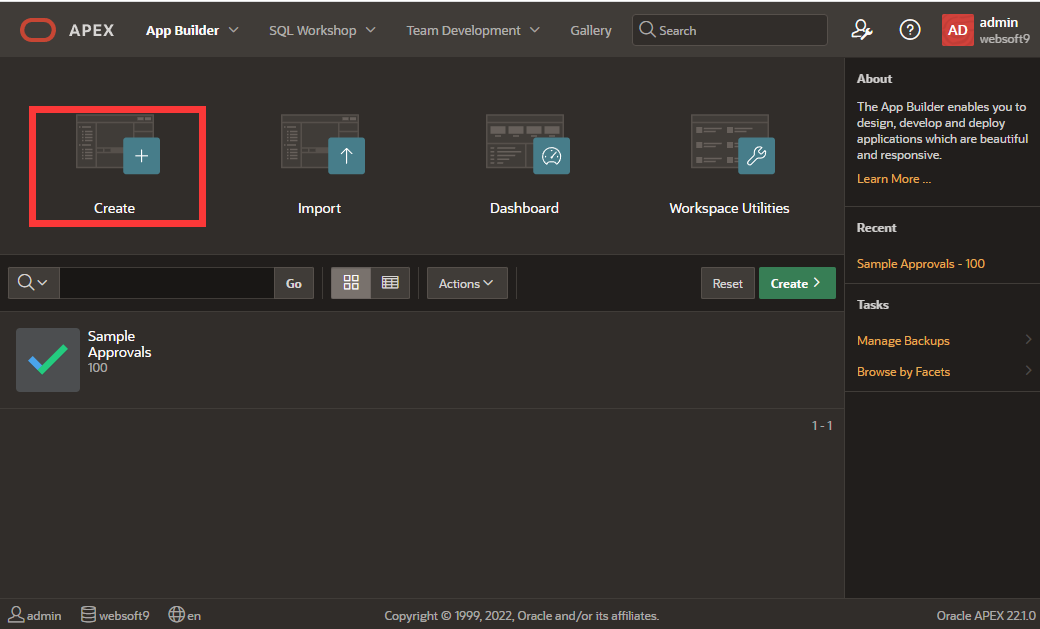Switch to View Icons grid mode

(351, 283)
